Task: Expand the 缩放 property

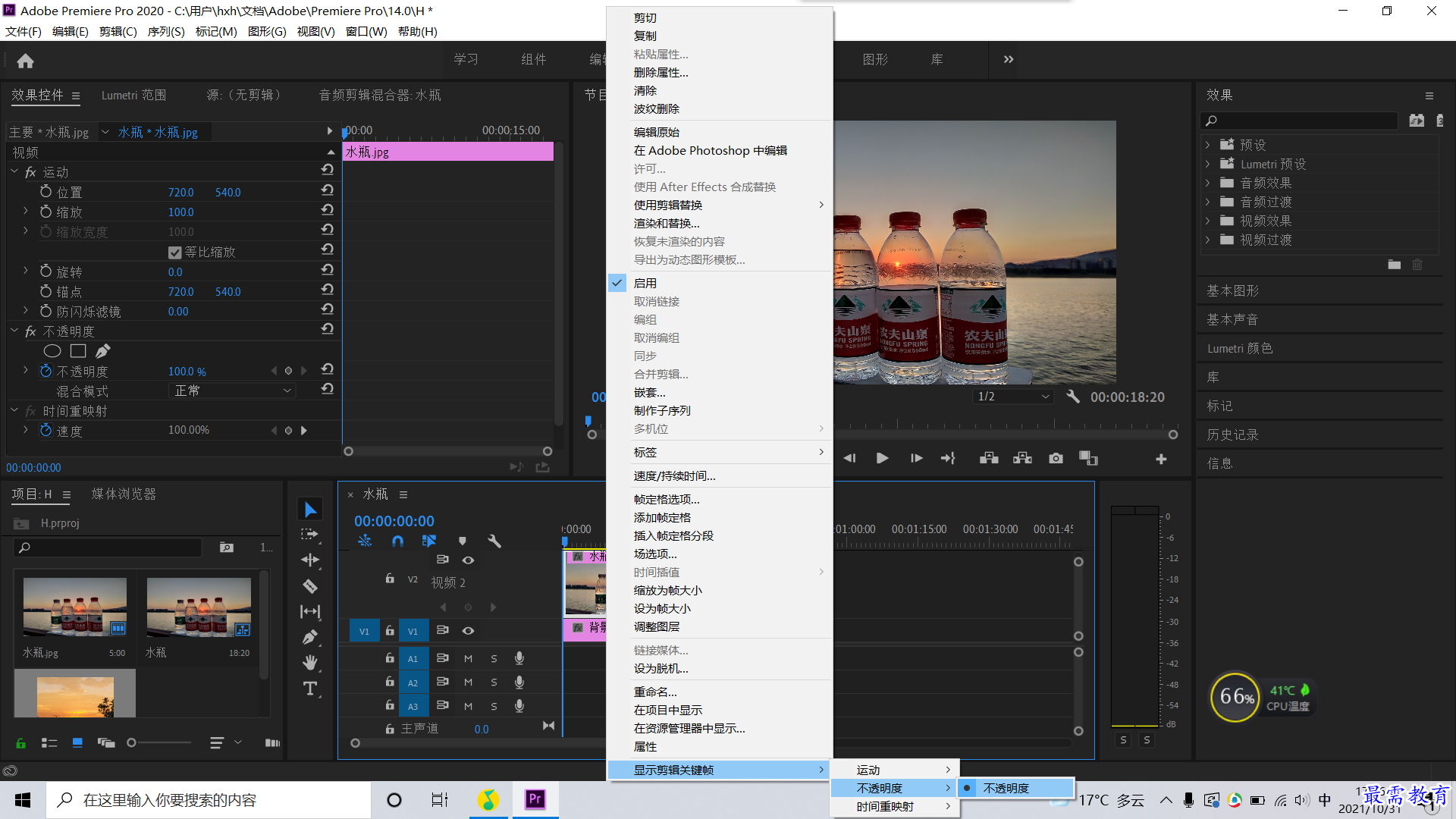Action: pyautogui.click(x=25, y=211)
